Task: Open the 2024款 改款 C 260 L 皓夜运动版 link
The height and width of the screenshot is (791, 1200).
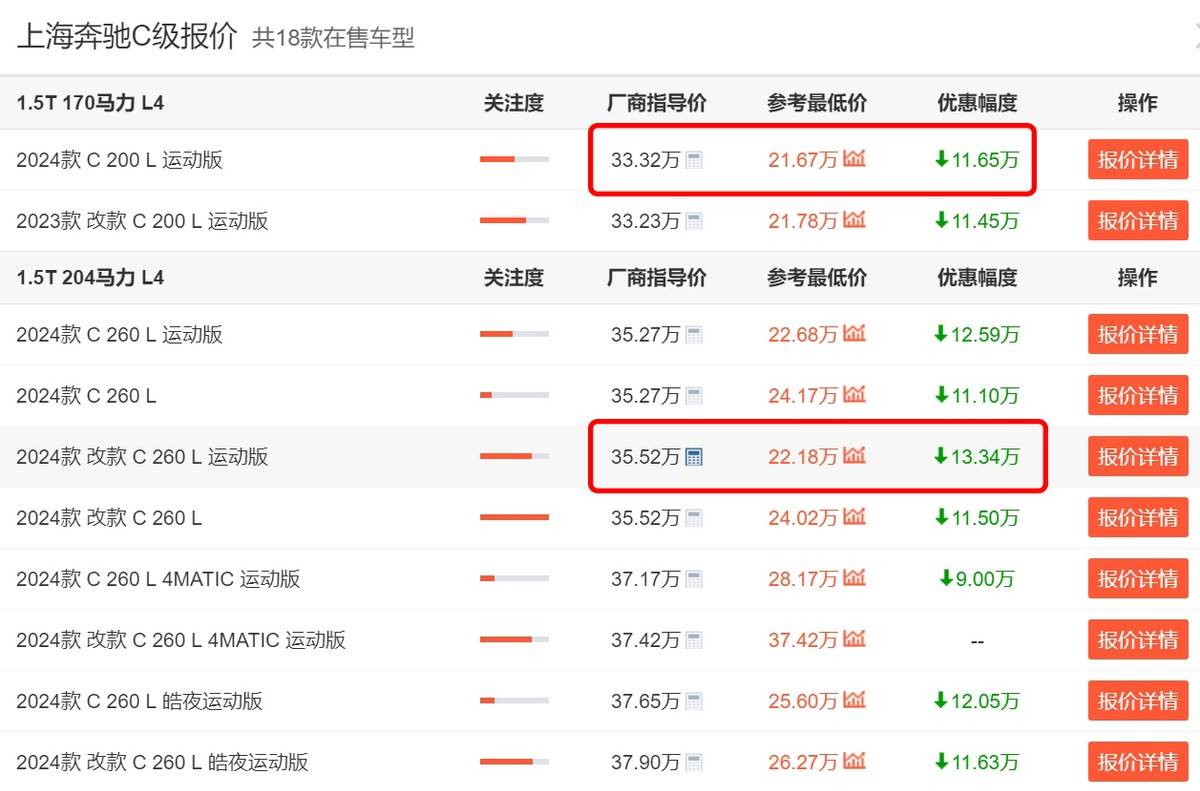Action: coord(162,762)
